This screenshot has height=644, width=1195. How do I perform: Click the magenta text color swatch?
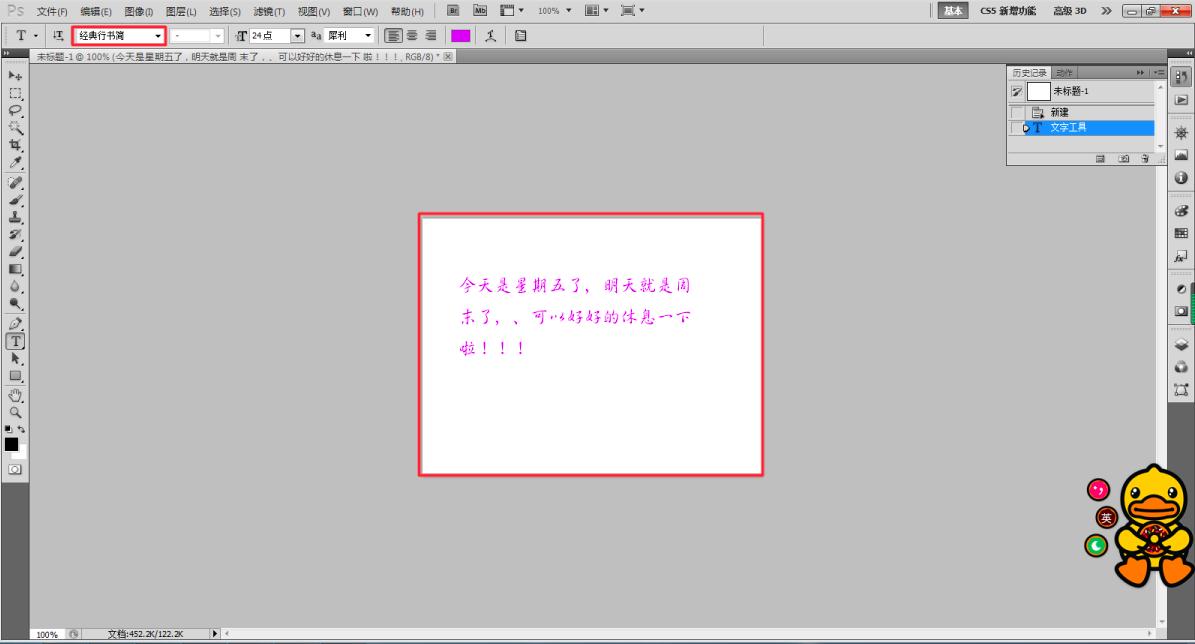[x=461, y=35]
